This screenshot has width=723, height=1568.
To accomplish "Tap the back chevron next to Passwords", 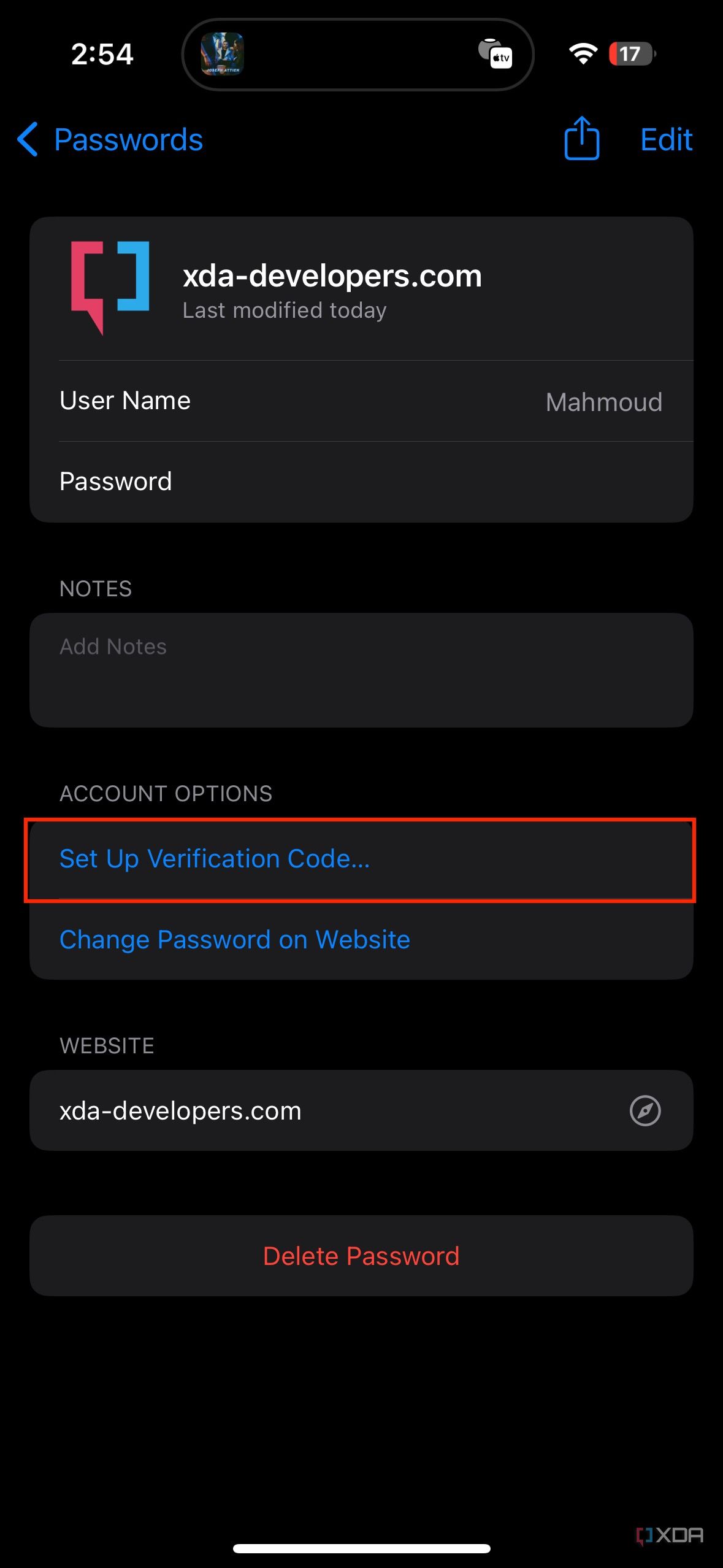I will tap(28, 140).
